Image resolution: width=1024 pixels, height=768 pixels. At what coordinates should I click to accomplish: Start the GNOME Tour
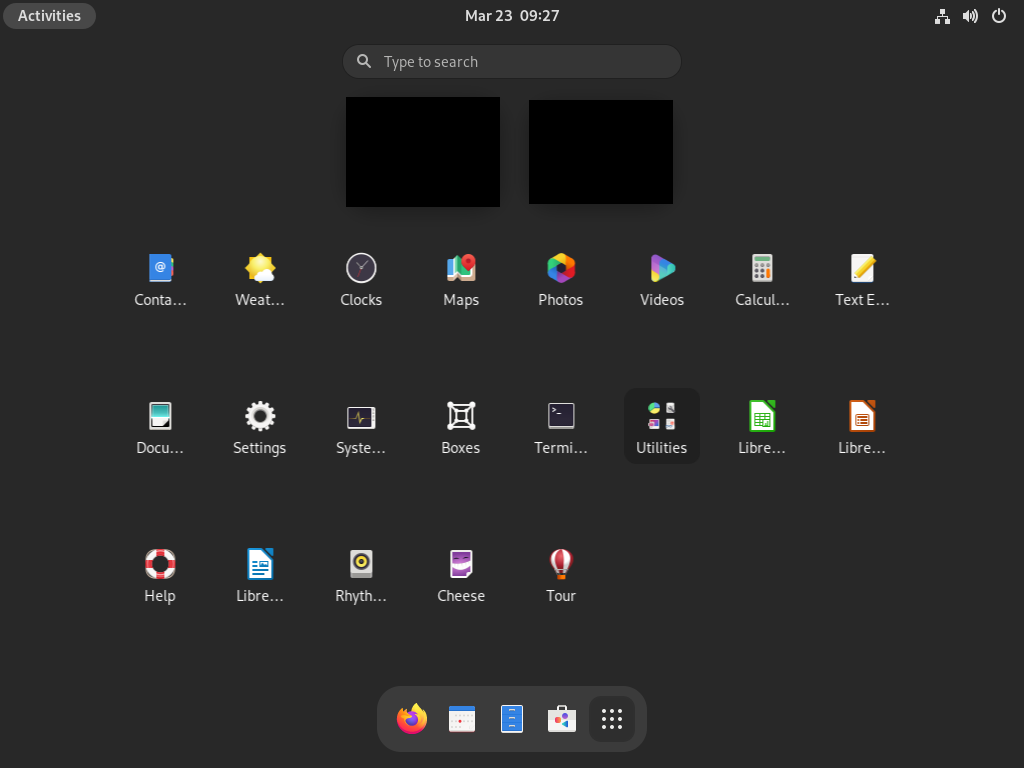pyautogui.click(x=561, y=575)
